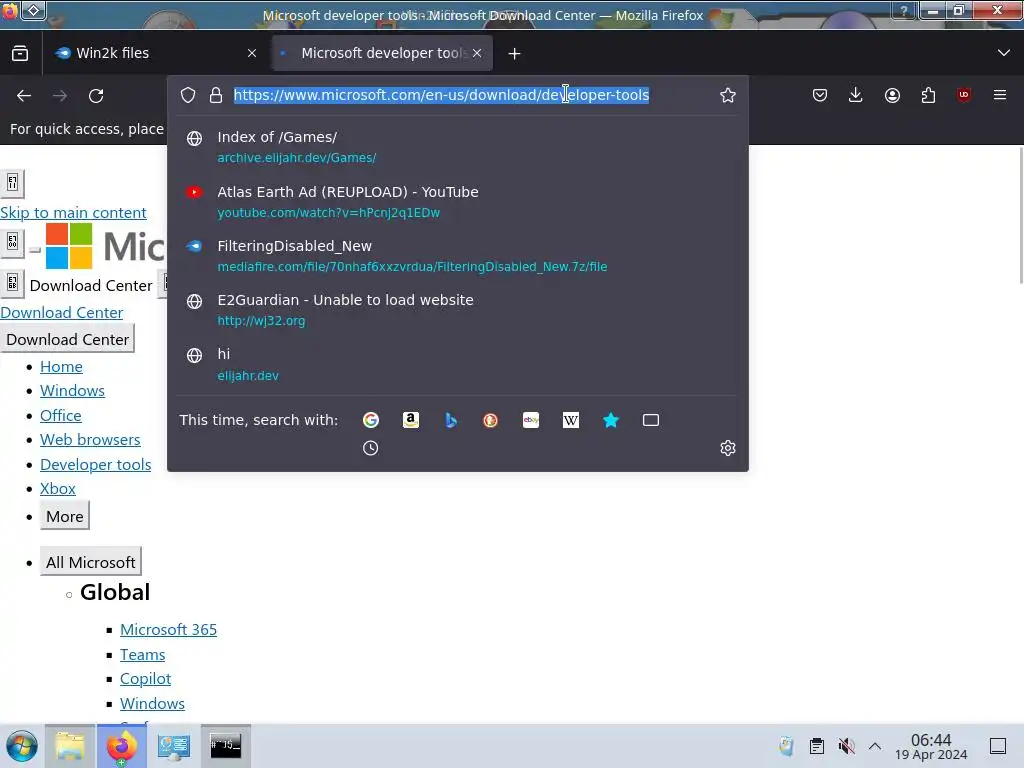Open the Start menu orb
Screen dimensions: 1024x768
(x=22, y=746)
